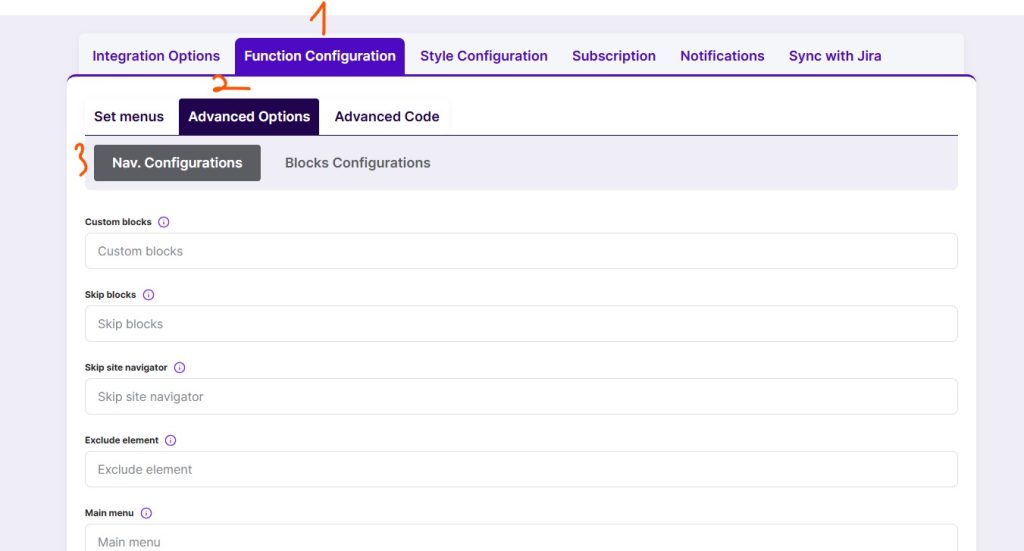Open the Sync with Jira tab
This screenshot has width=1024, height=551.
click(835, 56)
